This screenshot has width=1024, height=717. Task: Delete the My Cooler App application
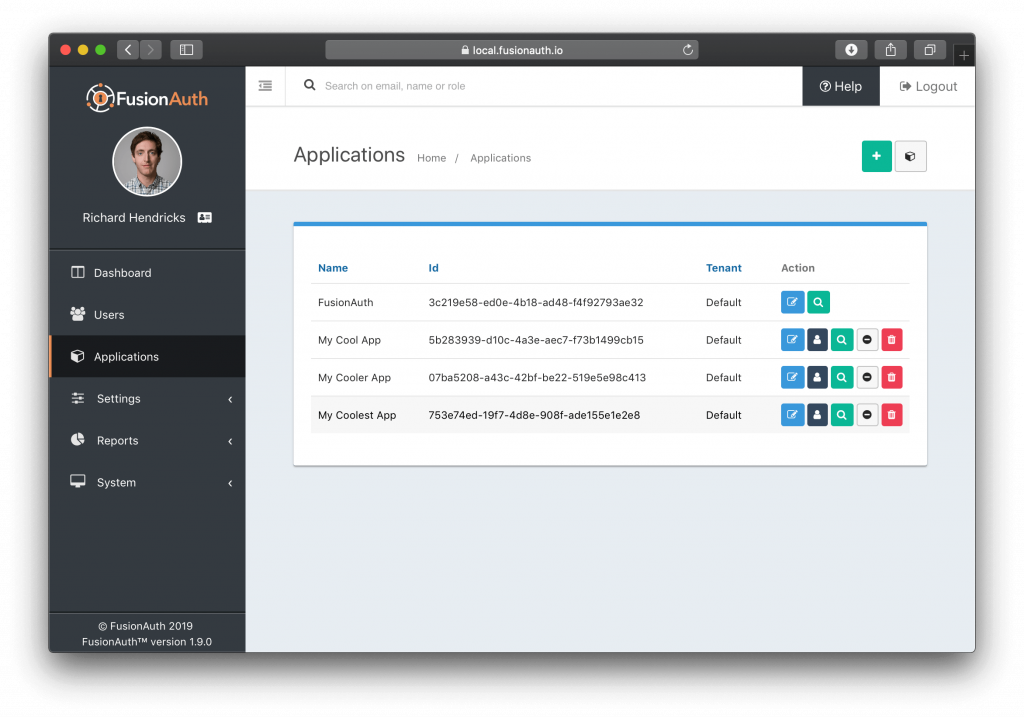891,377
